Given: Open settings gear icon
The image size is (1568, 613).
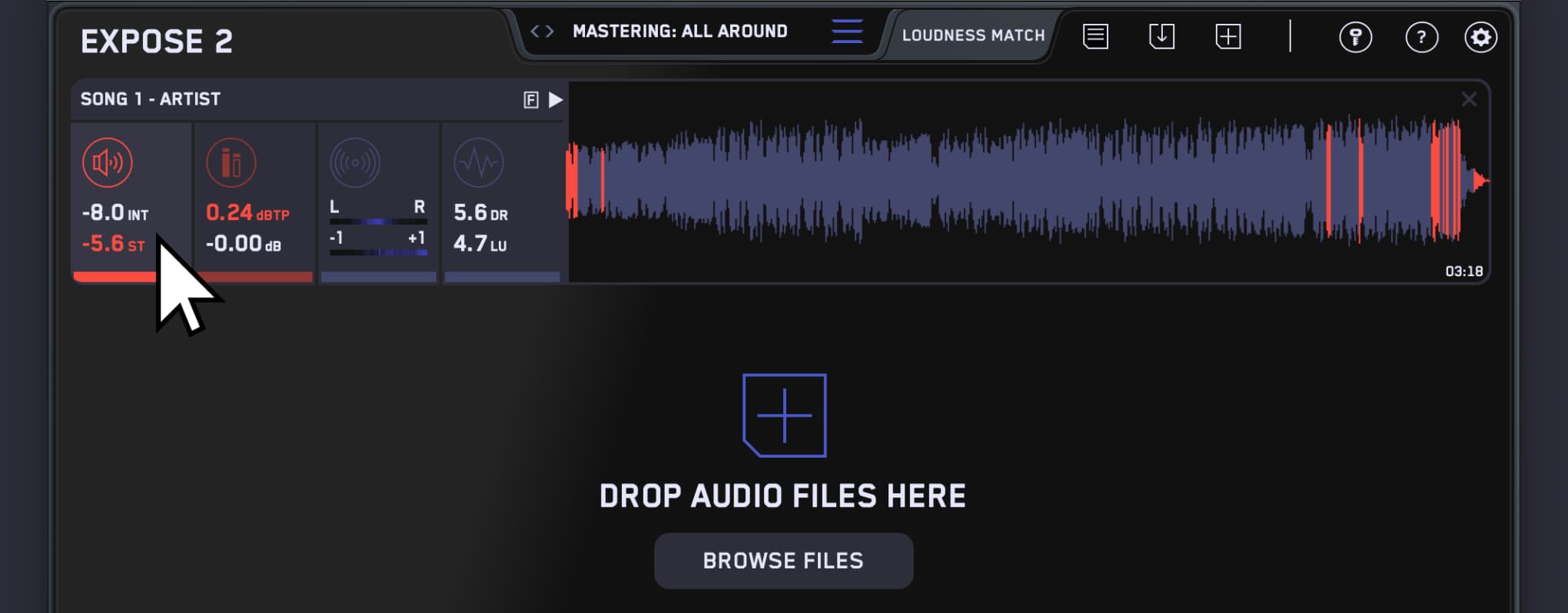Looking at the screenshot, I should (1480, 37).
